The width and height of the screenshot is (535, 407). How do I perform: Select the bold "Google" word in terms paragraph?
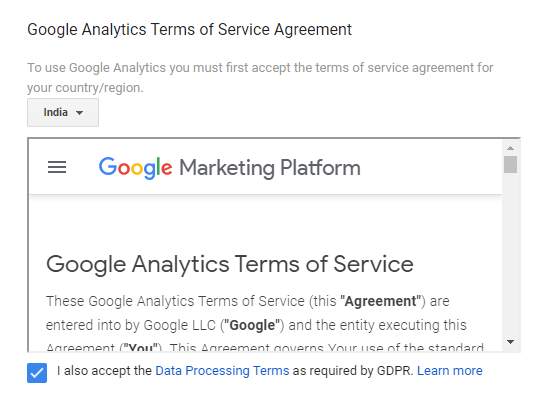tap(252, 325)
